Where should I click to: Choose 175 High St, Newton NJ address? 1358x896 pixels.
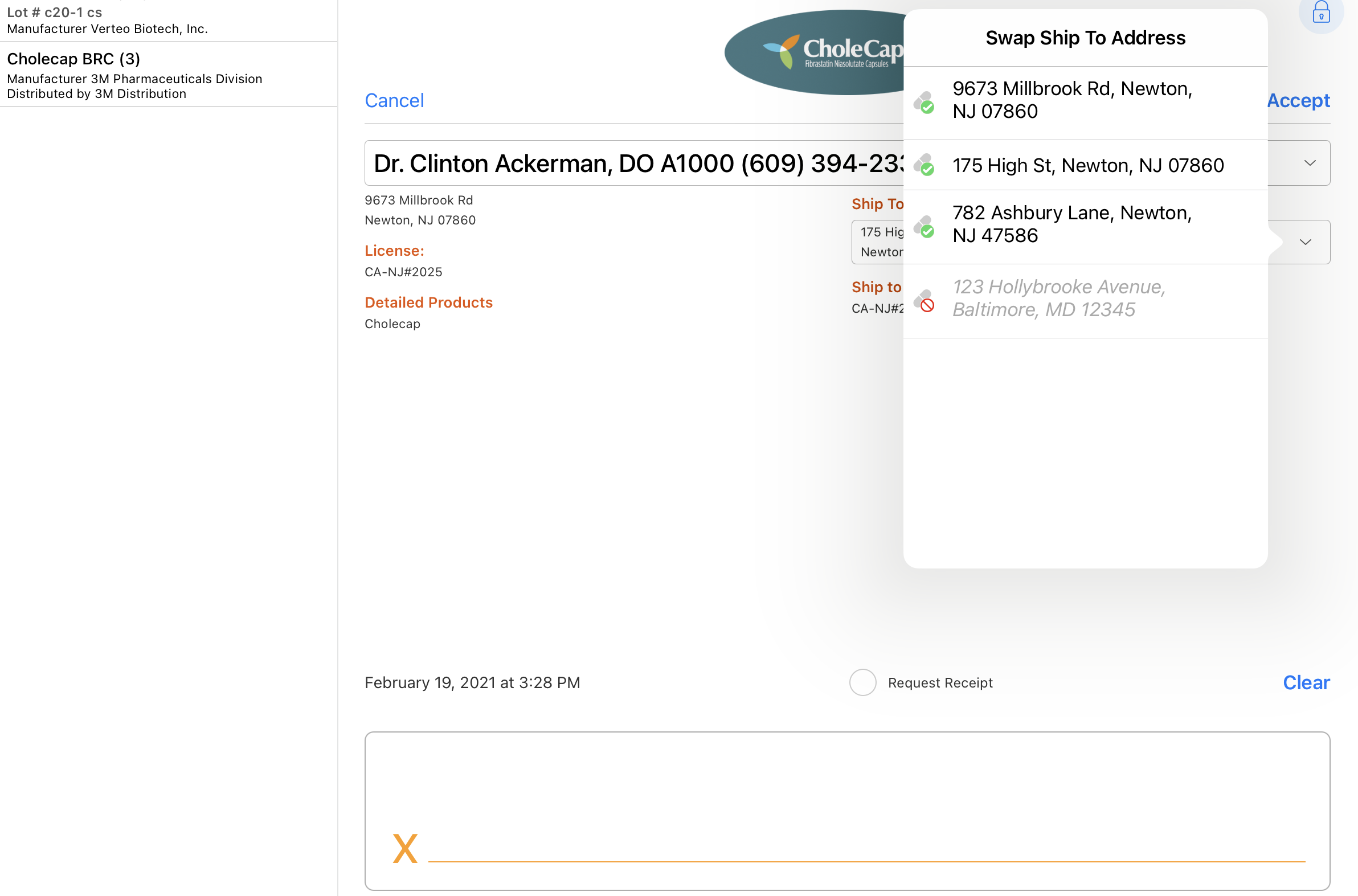tap(1087, 166)
